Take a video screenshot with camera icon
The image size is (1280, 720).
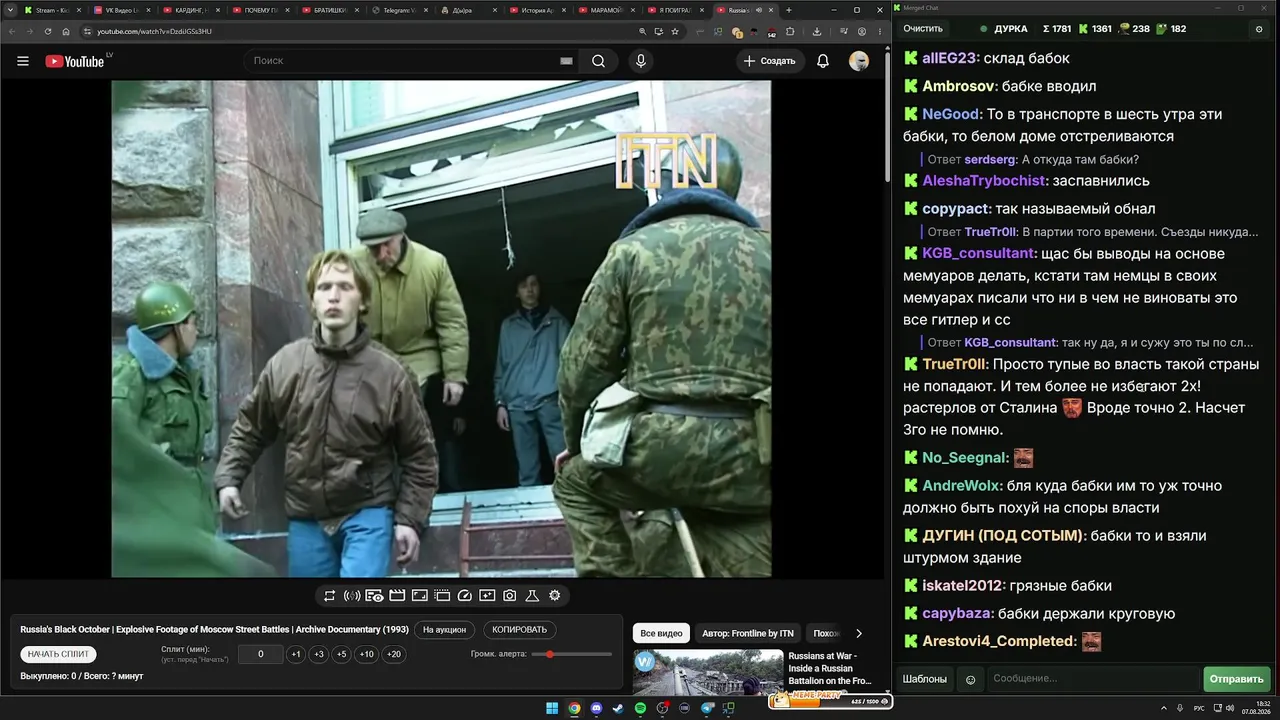point(509,596)
